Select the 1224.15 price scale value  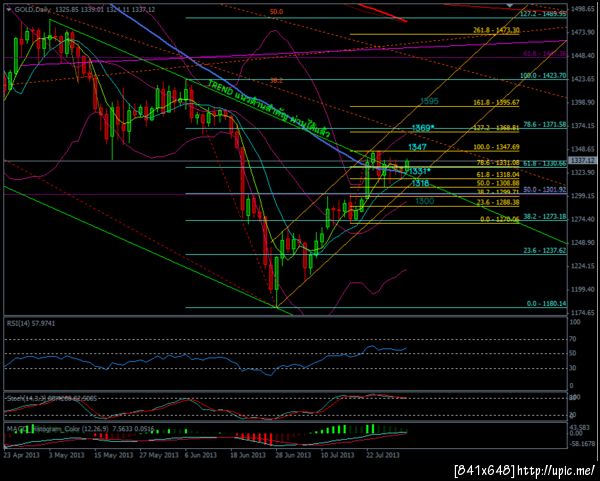click(x=583, y=266)
